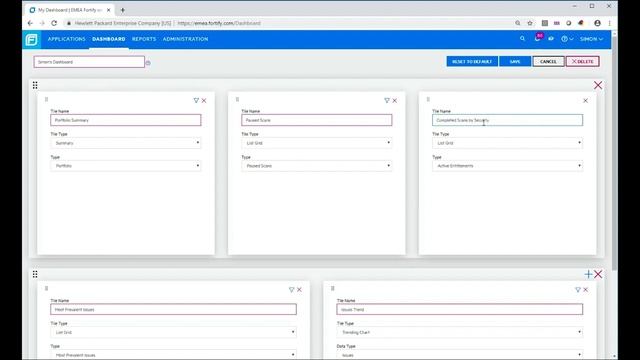Grab Completed Scans tile drag handle

tap(428, 100)
